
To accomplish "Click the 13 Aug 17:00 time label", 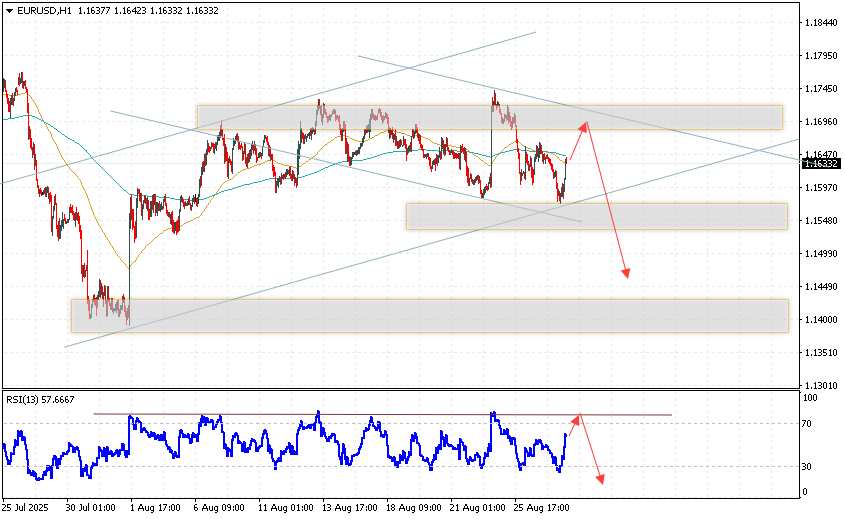I will 350,508.
